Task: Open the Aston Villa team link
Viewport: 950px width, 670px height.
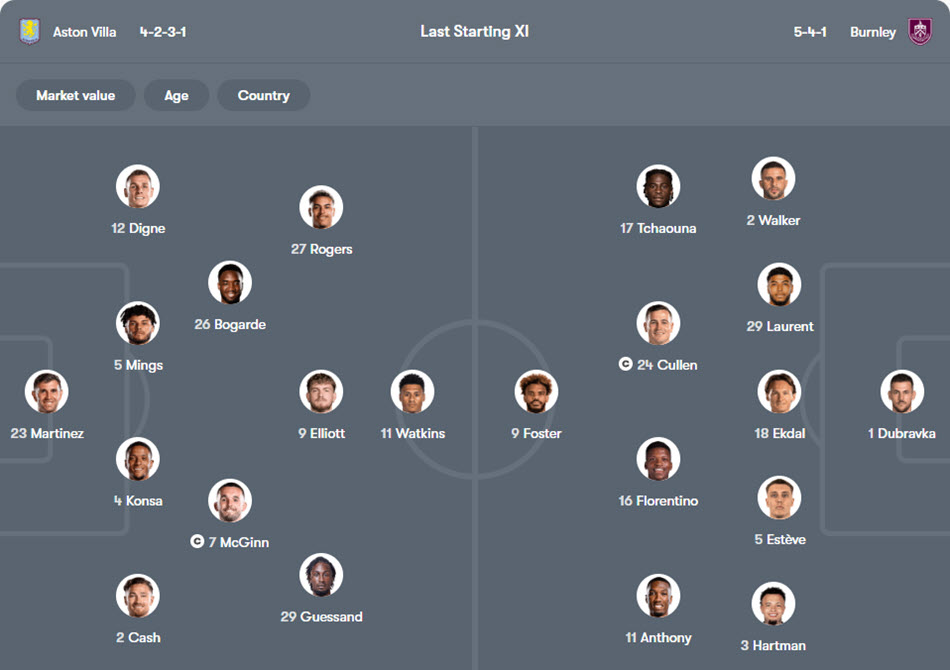Action: (x=84, y=32)
